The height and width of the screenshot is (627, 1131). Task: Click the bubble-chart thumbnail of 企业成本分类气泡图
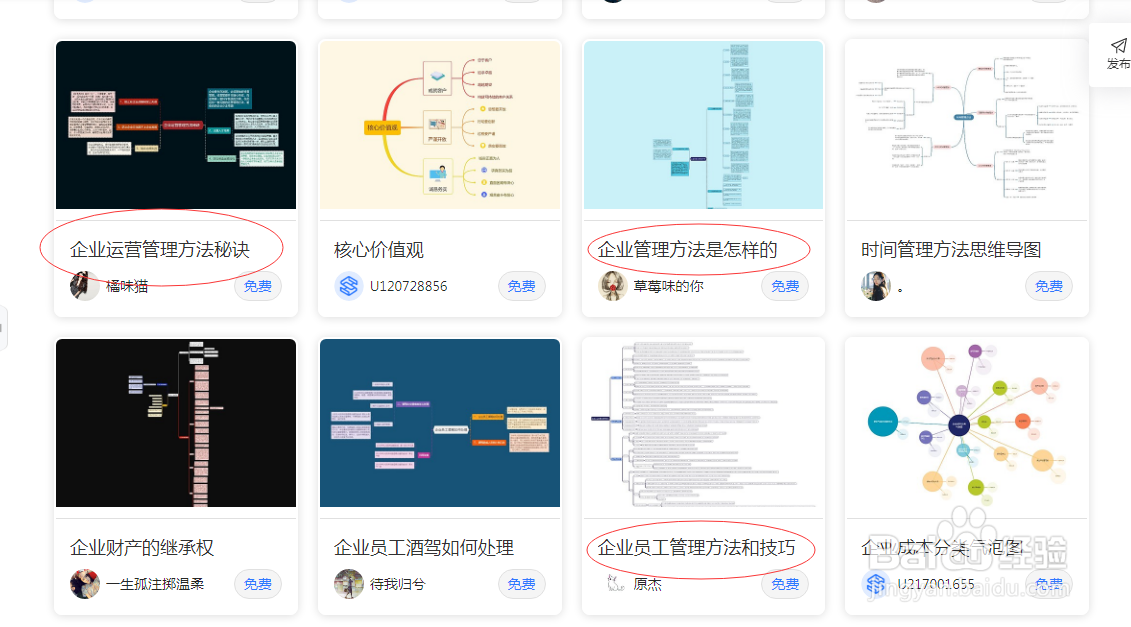point(966,422)
